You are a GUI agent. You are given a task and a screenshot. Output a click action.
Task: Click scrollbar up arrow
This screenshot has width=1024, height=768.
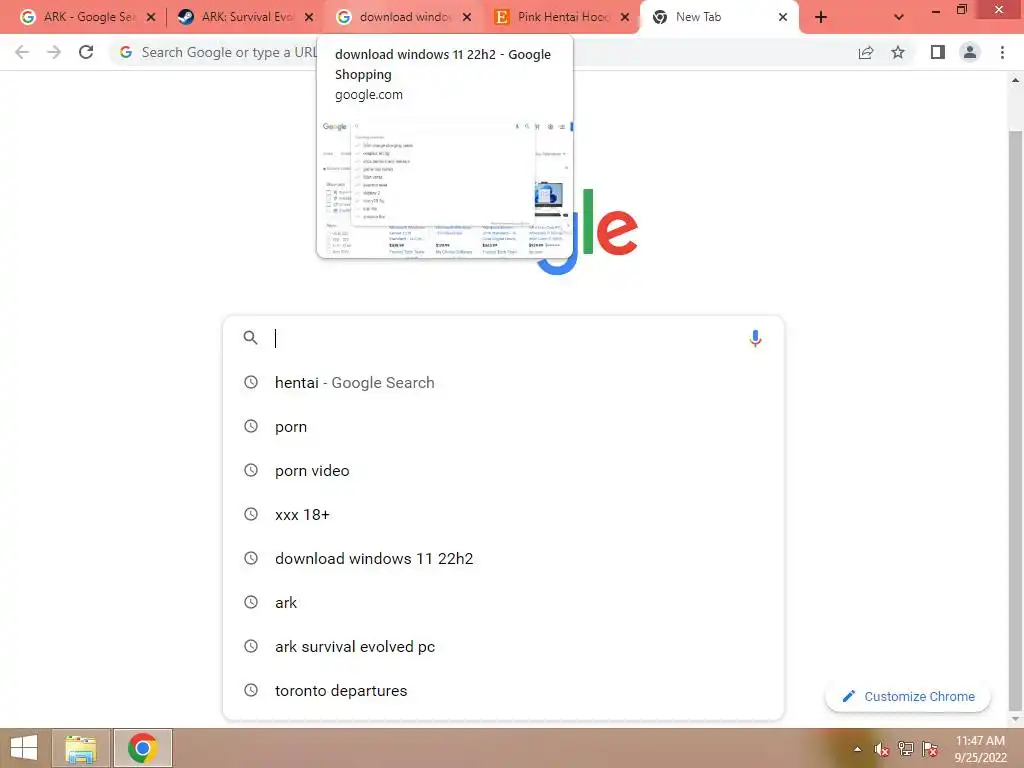(x=1015, y=80)
